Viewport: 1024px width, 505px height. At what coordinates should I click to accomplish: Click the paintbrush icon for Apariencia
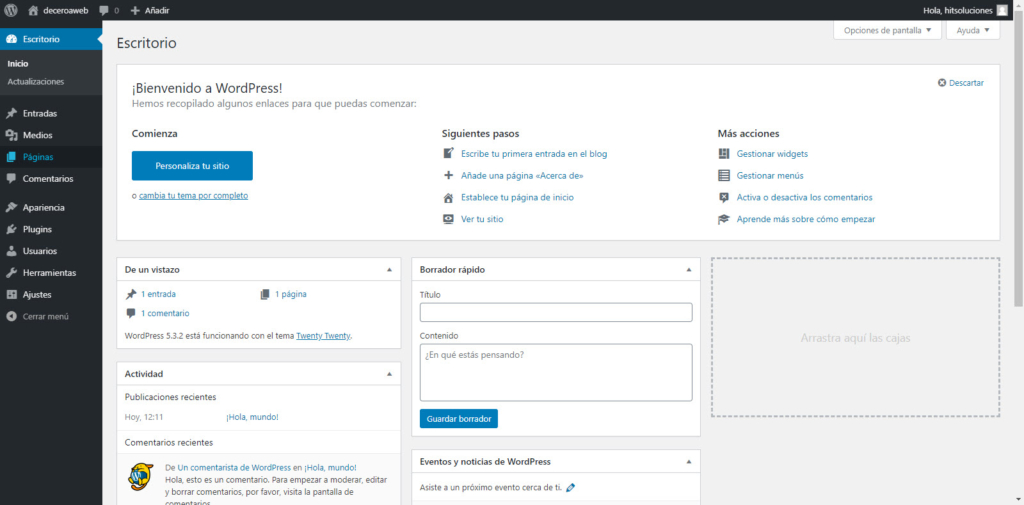coord(11,207)
